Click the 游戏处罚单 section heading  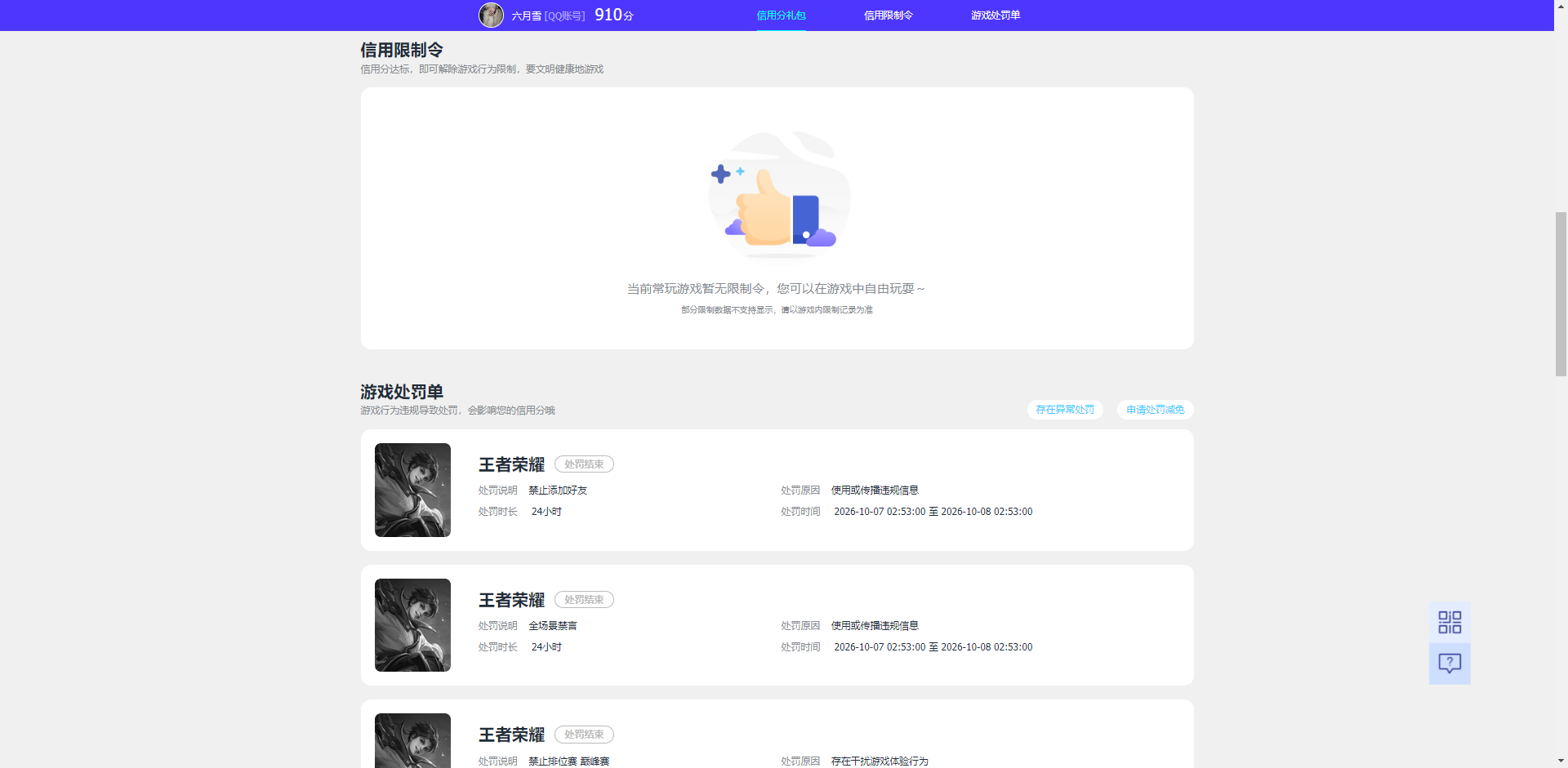402,392
